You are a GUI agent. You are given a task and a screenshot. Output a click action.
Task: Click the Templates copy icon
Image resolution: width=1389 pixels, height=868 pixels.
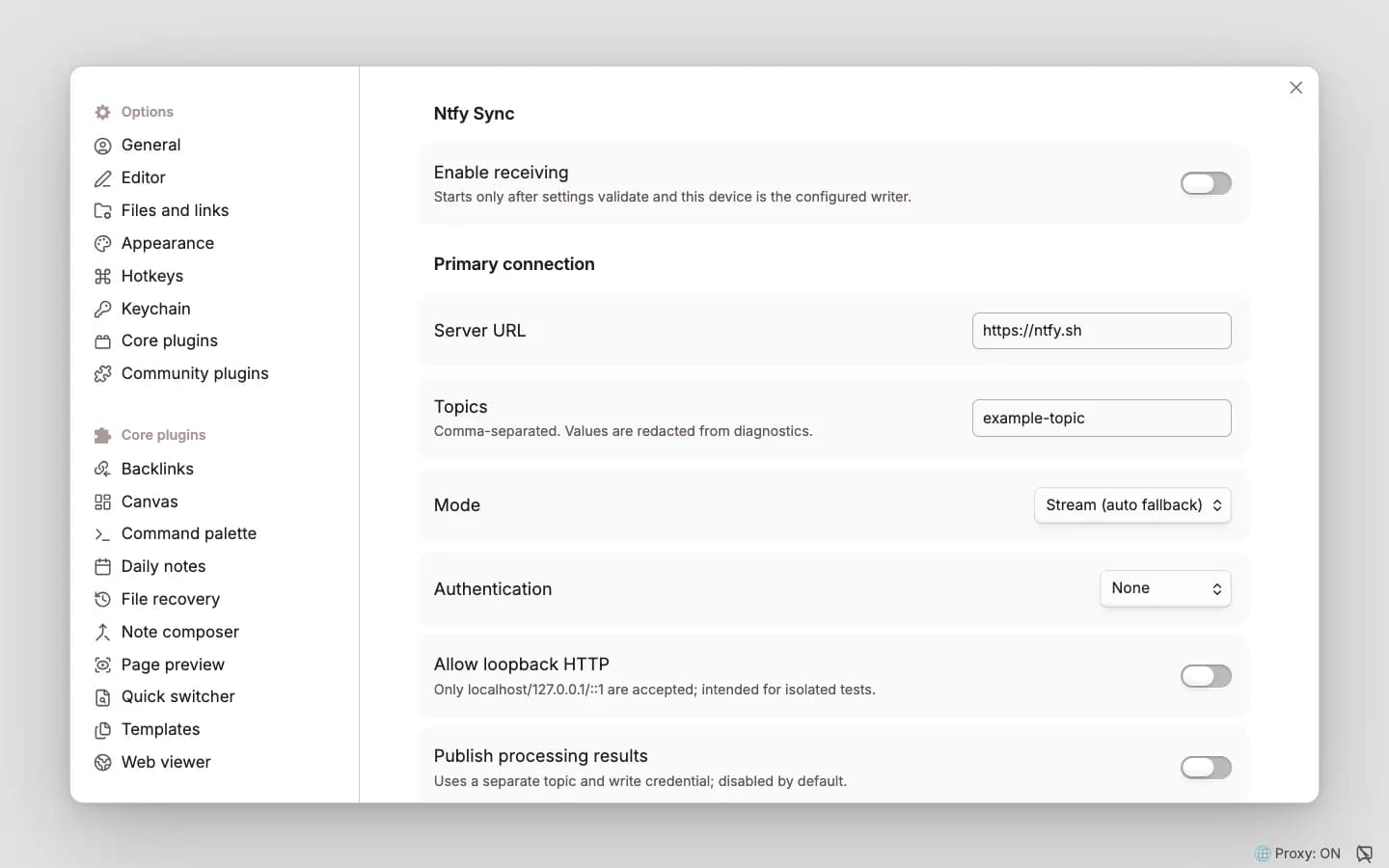(x=103, y=730)
